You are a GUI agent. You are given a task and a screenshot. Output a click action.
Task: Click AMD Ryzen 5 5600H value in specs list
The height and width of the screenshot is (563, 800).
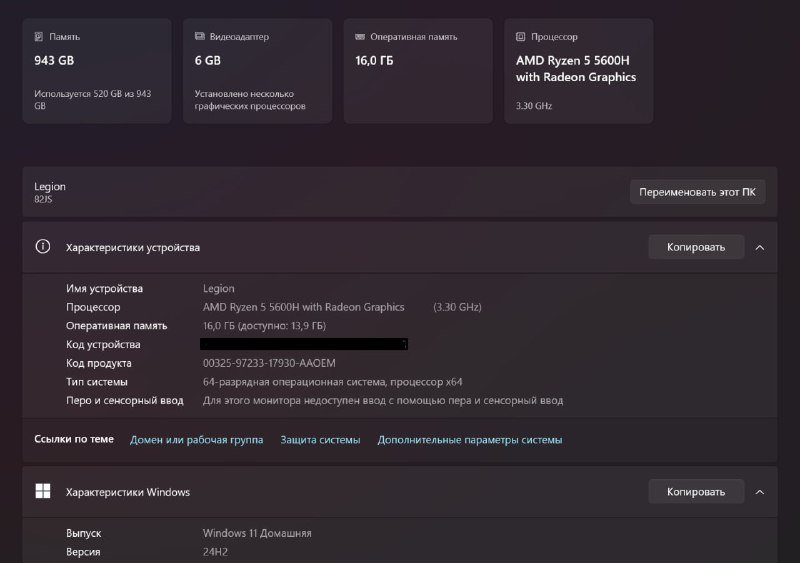pyautogui.click(x=304, y=307)
